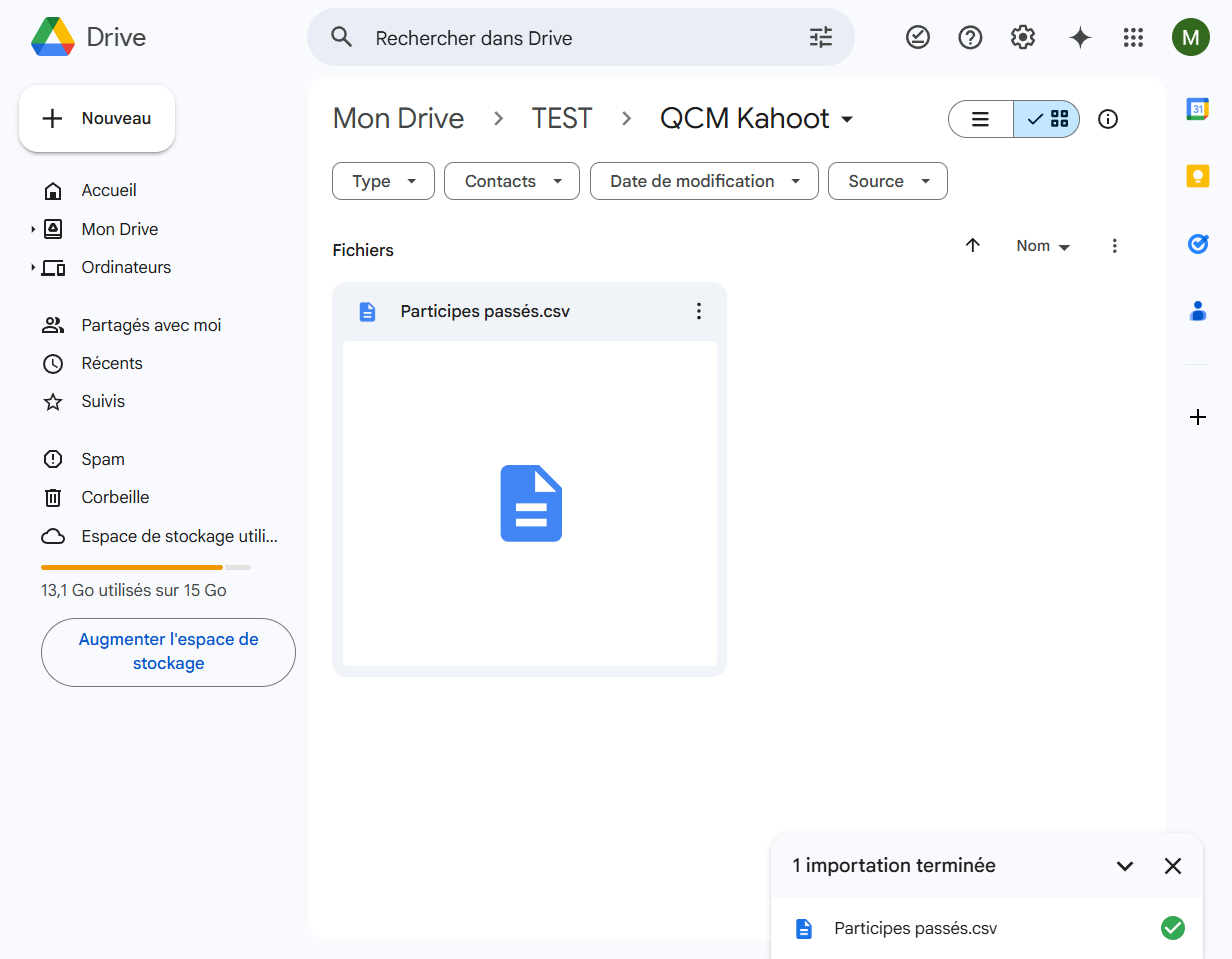Screen dimensions: 1232x959
Task: Open the offline ready status icon
Action: pyautogui.click(x=917, y=38)
